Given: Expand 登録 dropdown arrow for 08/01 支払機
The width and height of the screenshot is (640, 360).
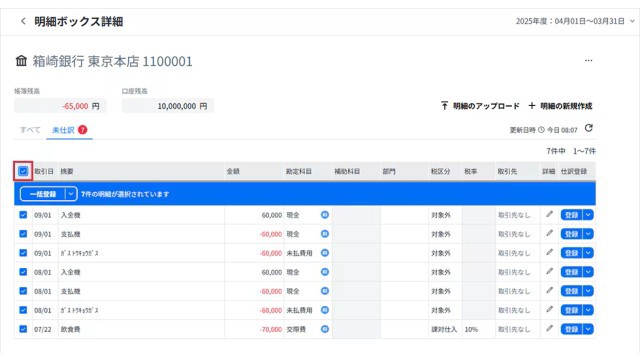Looking at the screenshot, I should [588, 291].
